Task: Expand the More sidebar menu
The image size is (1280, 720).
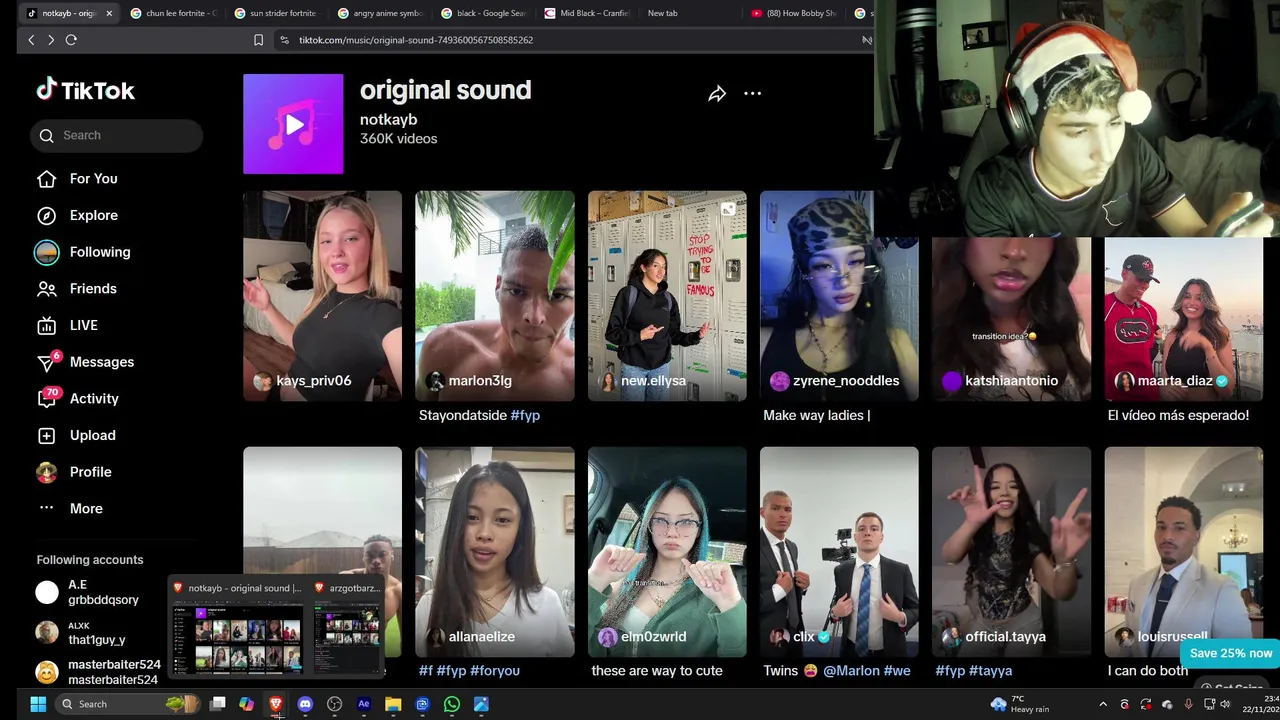Action: click(x=86, y=508)
